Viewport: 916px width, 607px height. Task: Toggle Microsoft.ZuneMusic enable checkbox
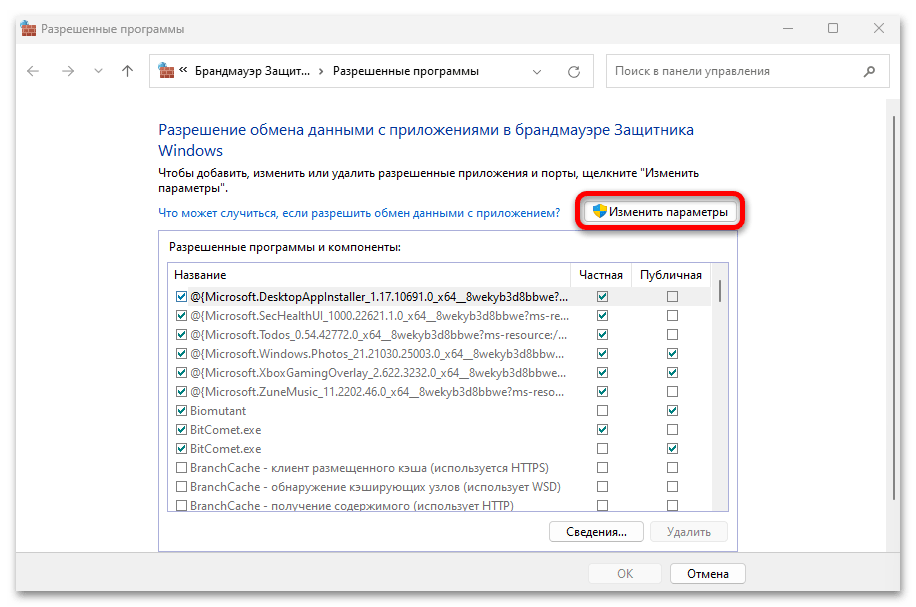pos(181,391)
